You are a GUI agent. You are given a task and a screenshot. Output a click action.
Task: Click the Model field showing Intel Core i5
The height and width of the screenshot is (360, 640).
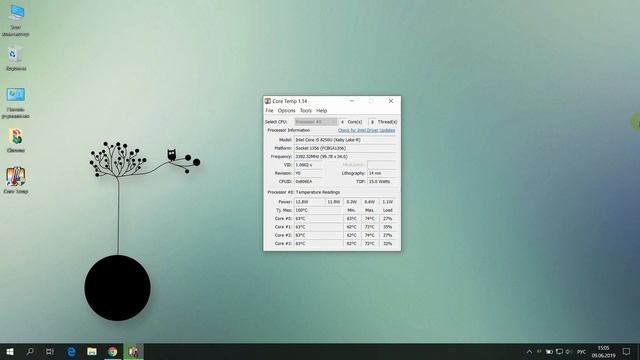click(345, 140)
